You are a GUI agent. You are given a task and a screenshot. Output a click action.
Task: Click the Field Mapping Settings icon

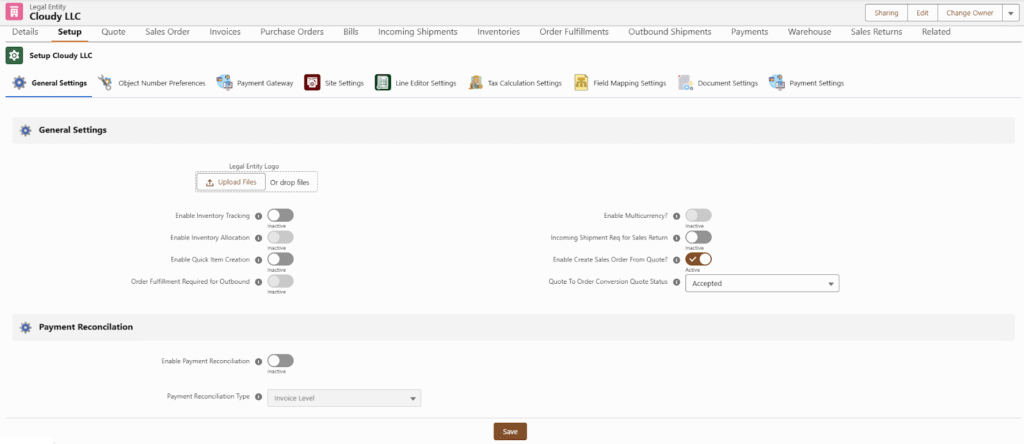(582, 83)
